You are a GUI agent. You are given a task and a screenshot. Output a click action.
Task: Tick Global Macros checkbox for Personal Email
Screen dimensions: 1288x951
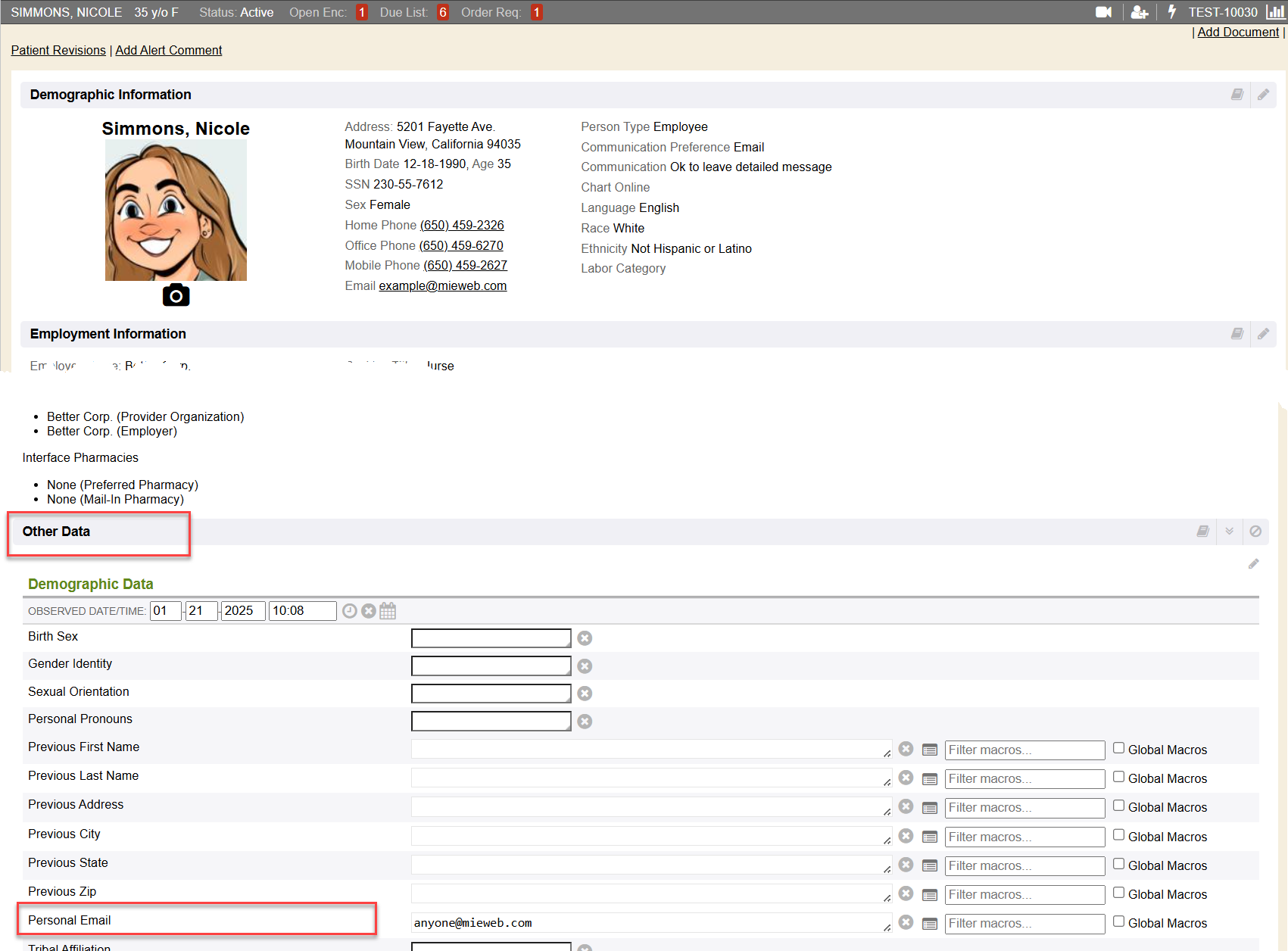(x=1118, y=921)
